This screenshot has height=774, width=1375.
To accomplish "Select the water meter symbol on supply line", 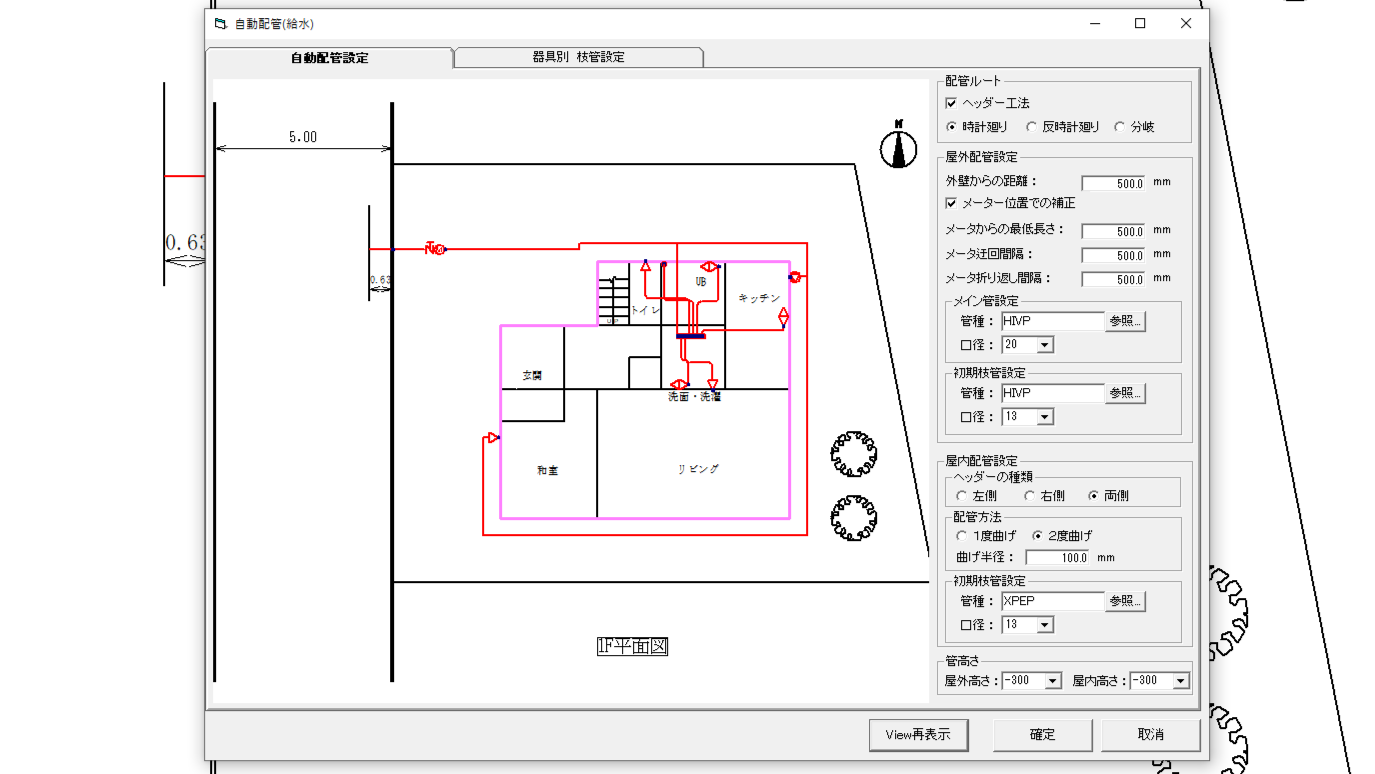I will click(x=435, y=249).
